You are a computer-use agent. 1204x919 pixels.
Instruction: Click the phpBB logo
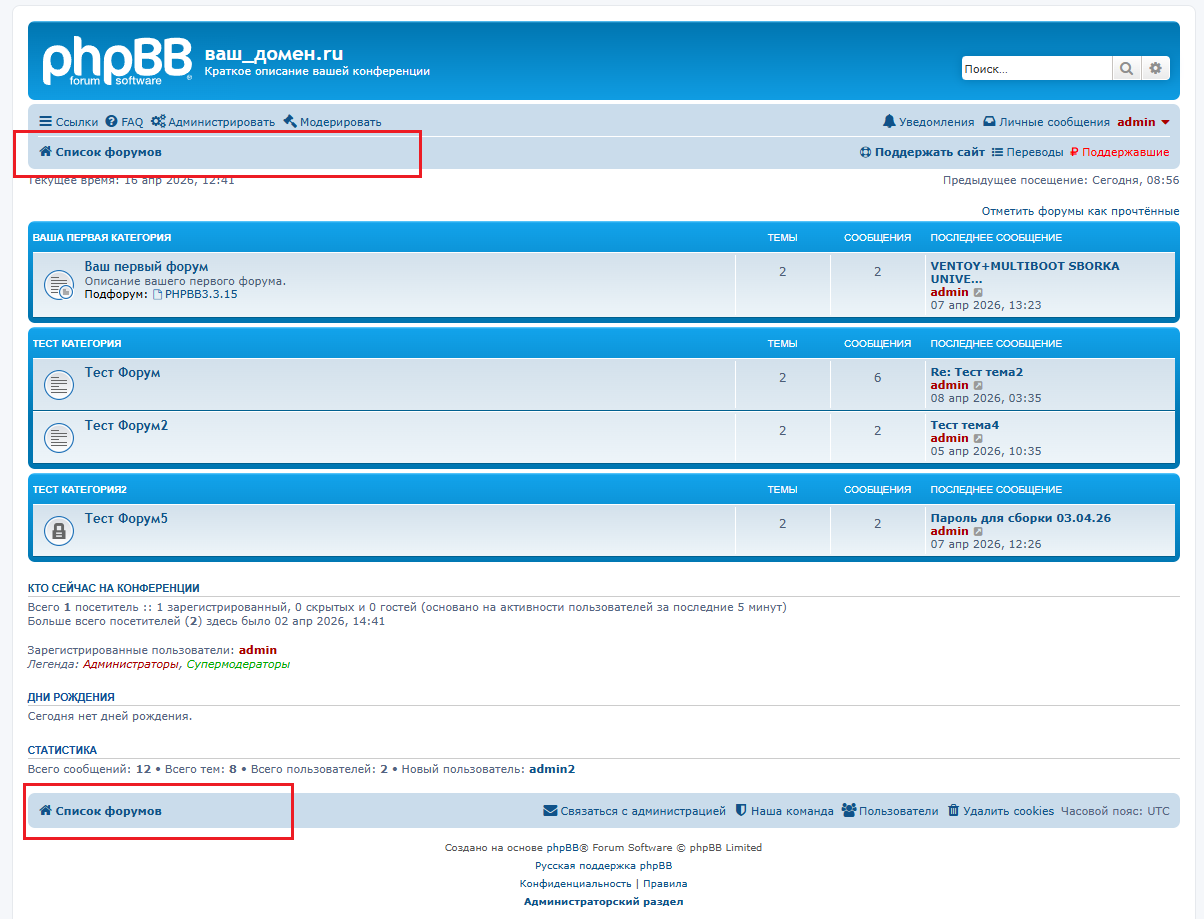pos(117,61)
